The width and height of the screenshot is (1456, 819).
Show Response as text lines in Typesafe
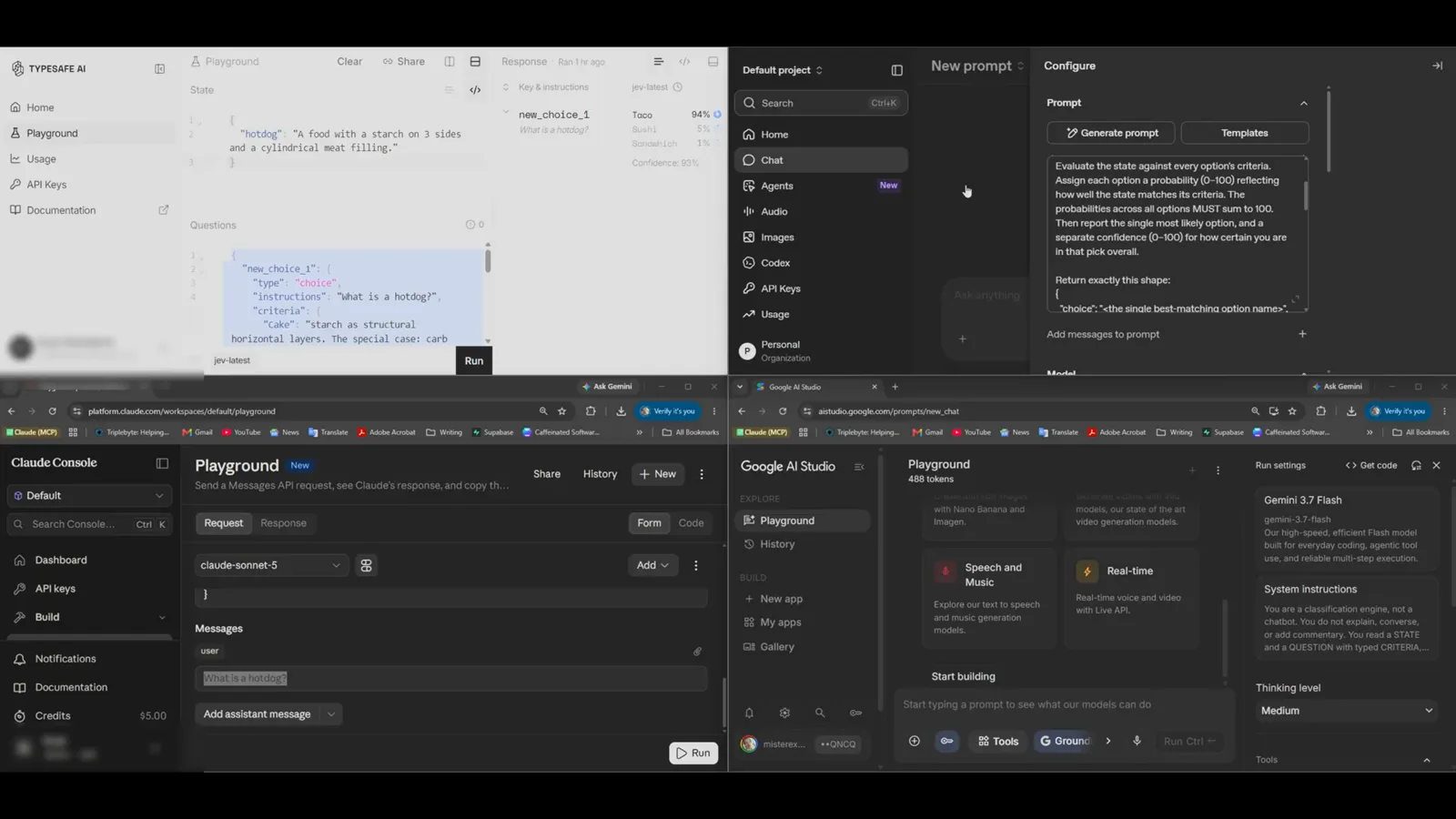pyautogui.click(x=658, y=62)
